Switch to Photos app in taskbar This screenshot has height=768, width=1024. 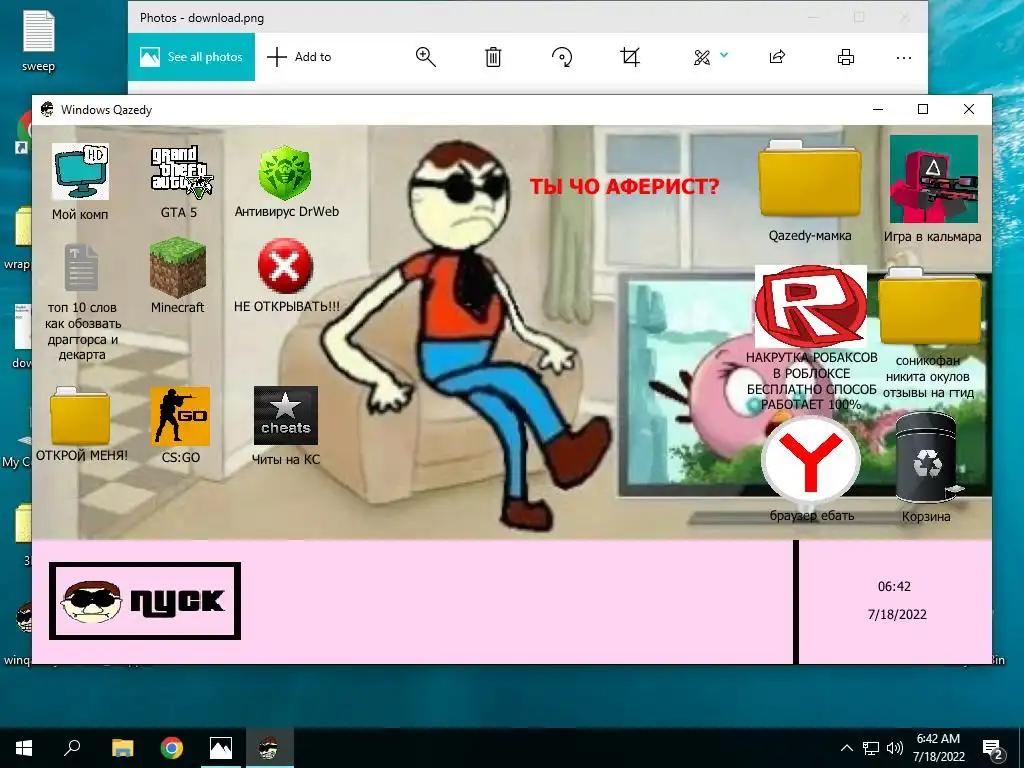click(x=221, y=748)
